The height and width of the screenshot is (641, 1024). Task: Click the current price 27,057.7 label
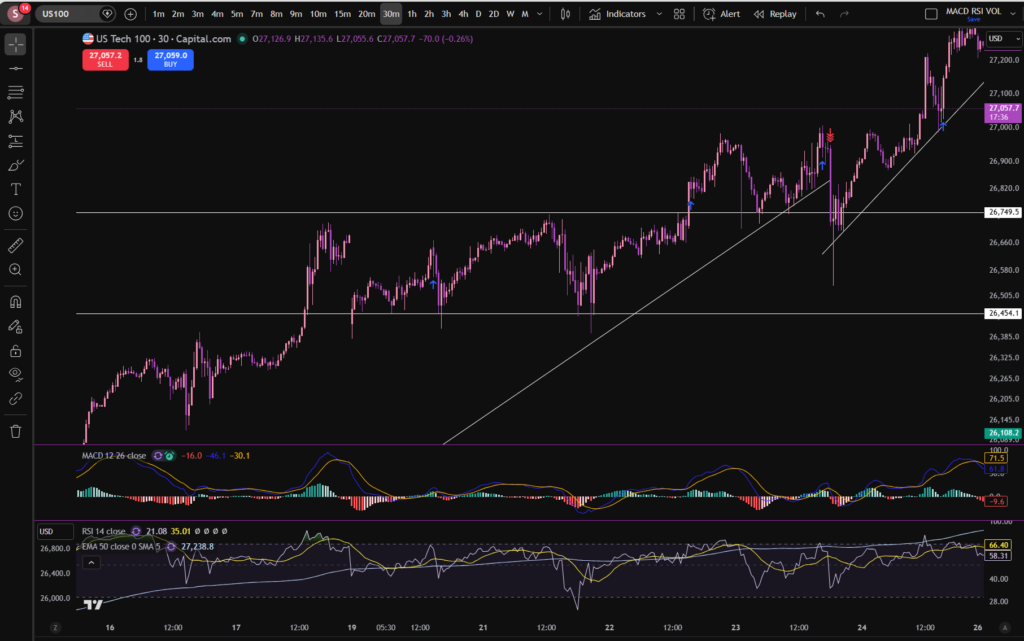[x=1002, y=112]
